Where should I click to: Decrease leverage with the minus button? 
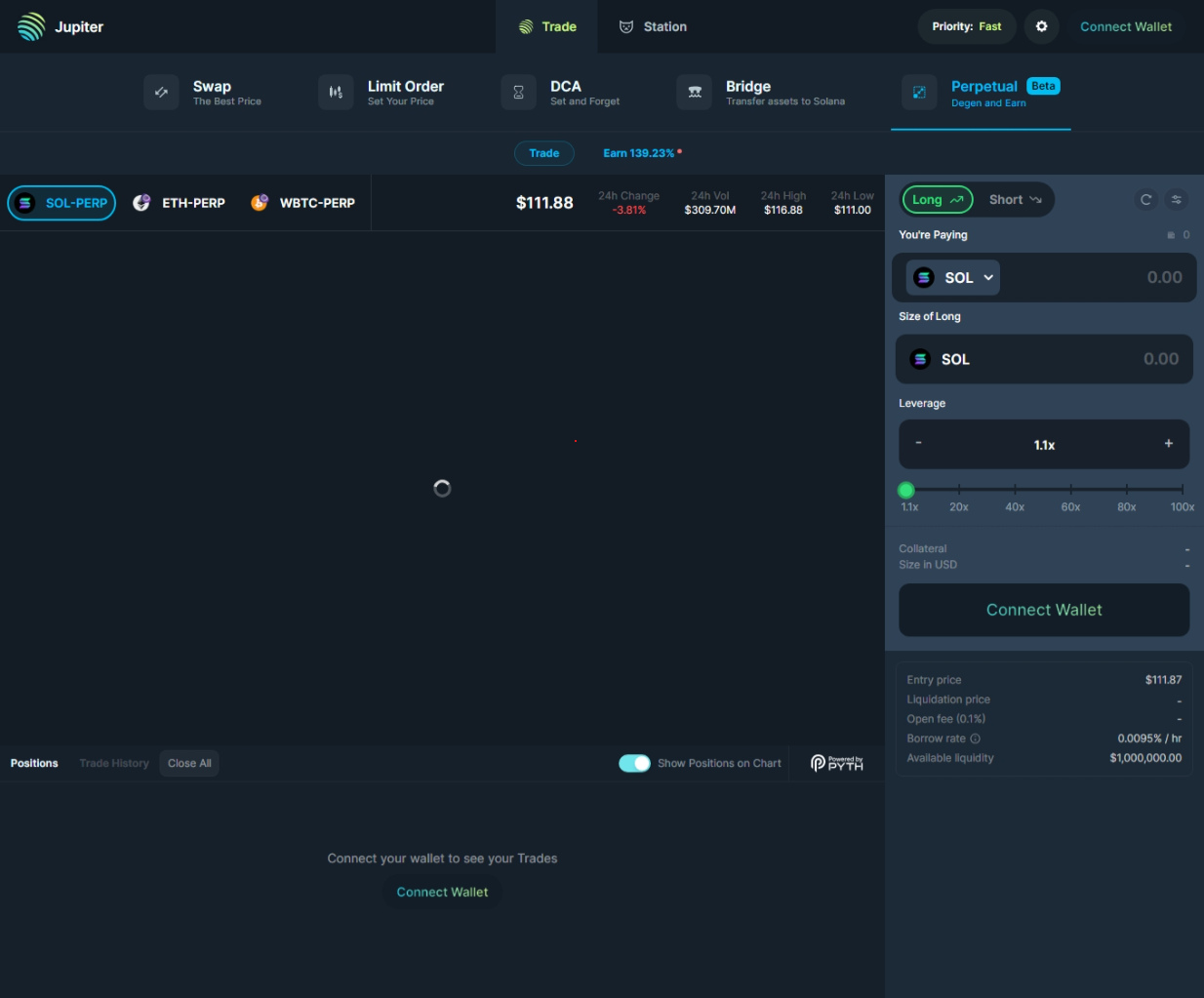(918, 443)
